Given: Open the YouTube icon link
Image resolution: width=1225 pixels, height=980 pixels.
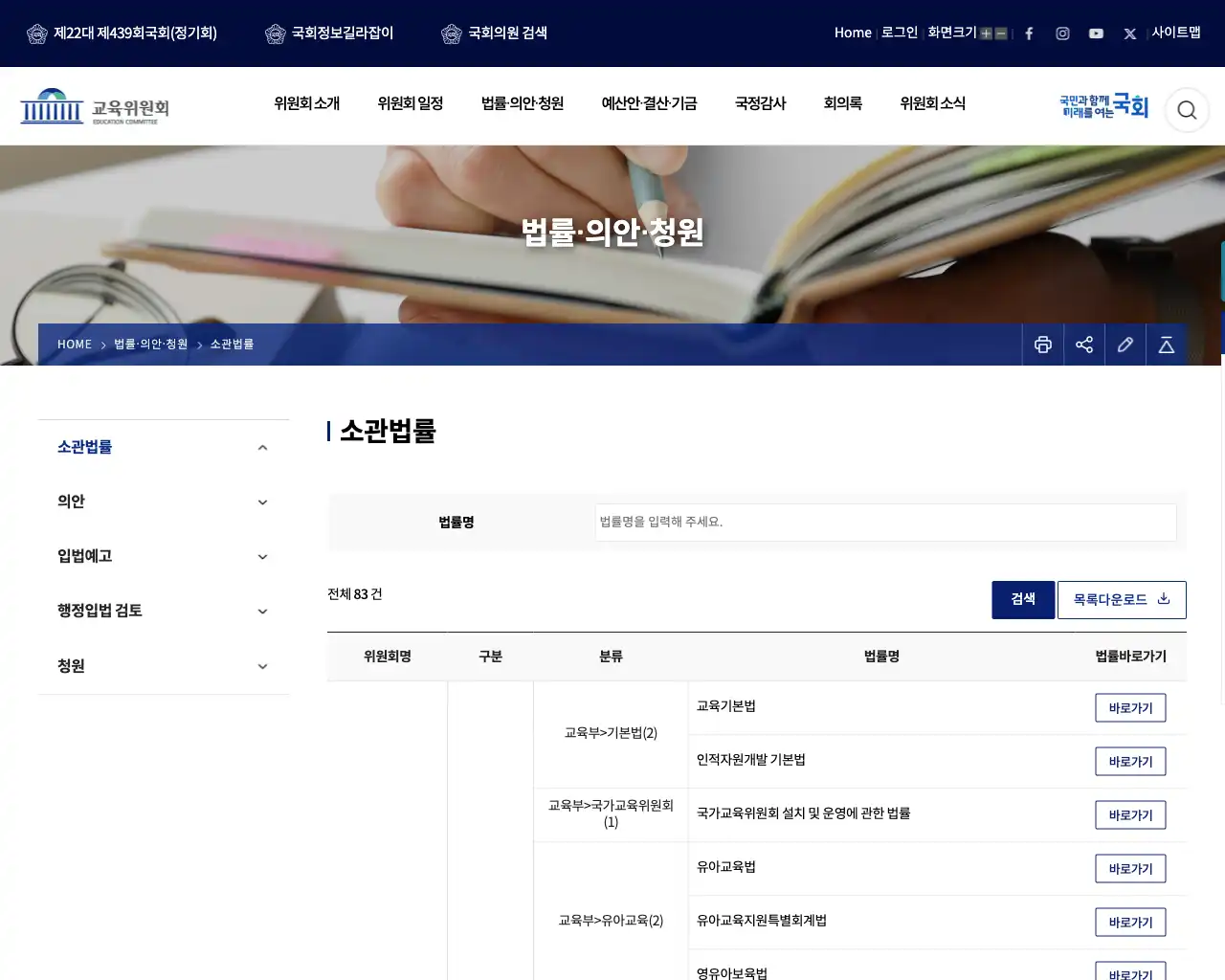Looking at the screenshot, I should (x=1096, y=33).
